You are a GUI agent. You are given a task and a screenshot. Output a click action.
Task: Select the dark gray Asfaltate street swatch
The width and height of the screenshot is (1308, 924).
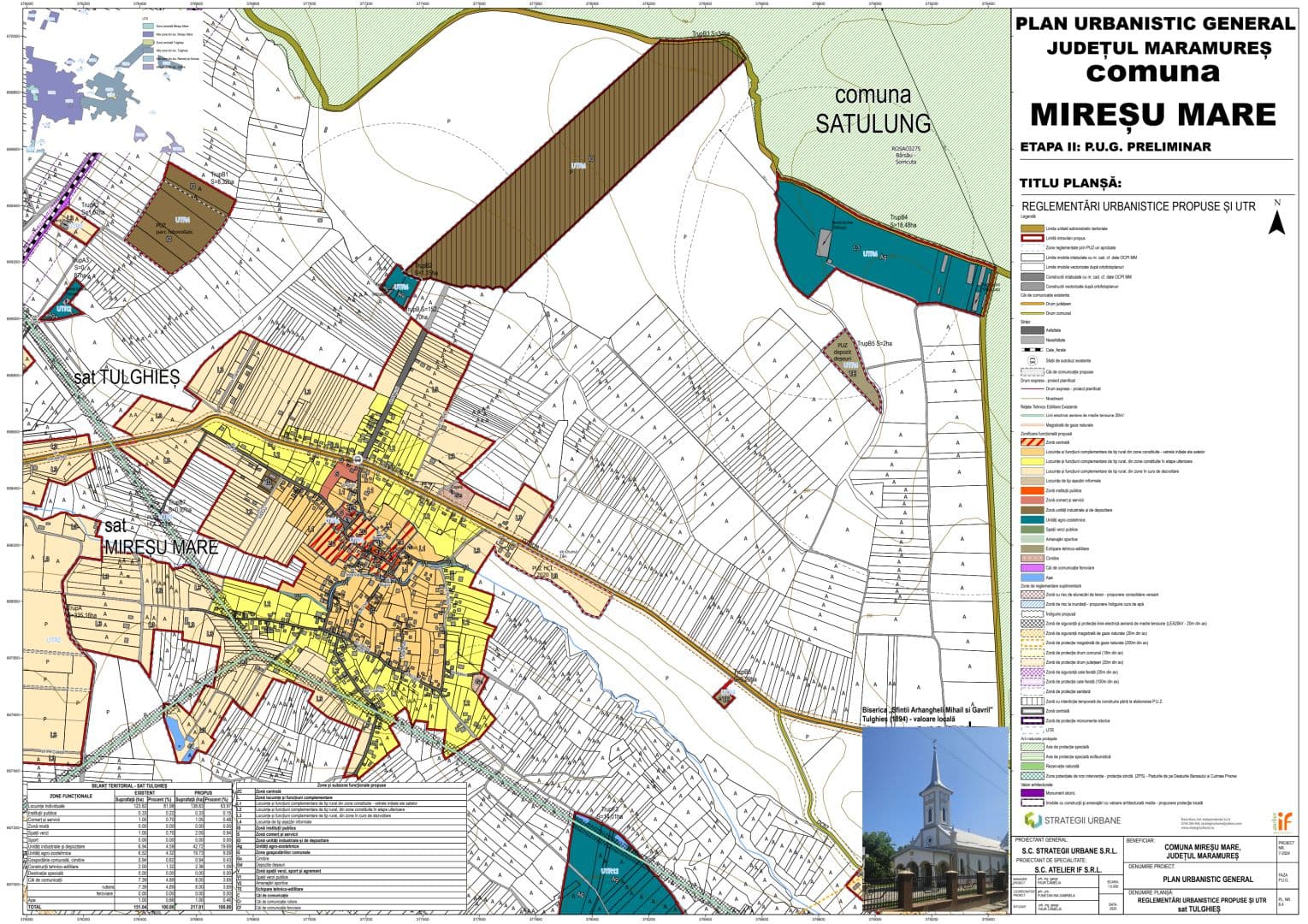coord(1033,330)
